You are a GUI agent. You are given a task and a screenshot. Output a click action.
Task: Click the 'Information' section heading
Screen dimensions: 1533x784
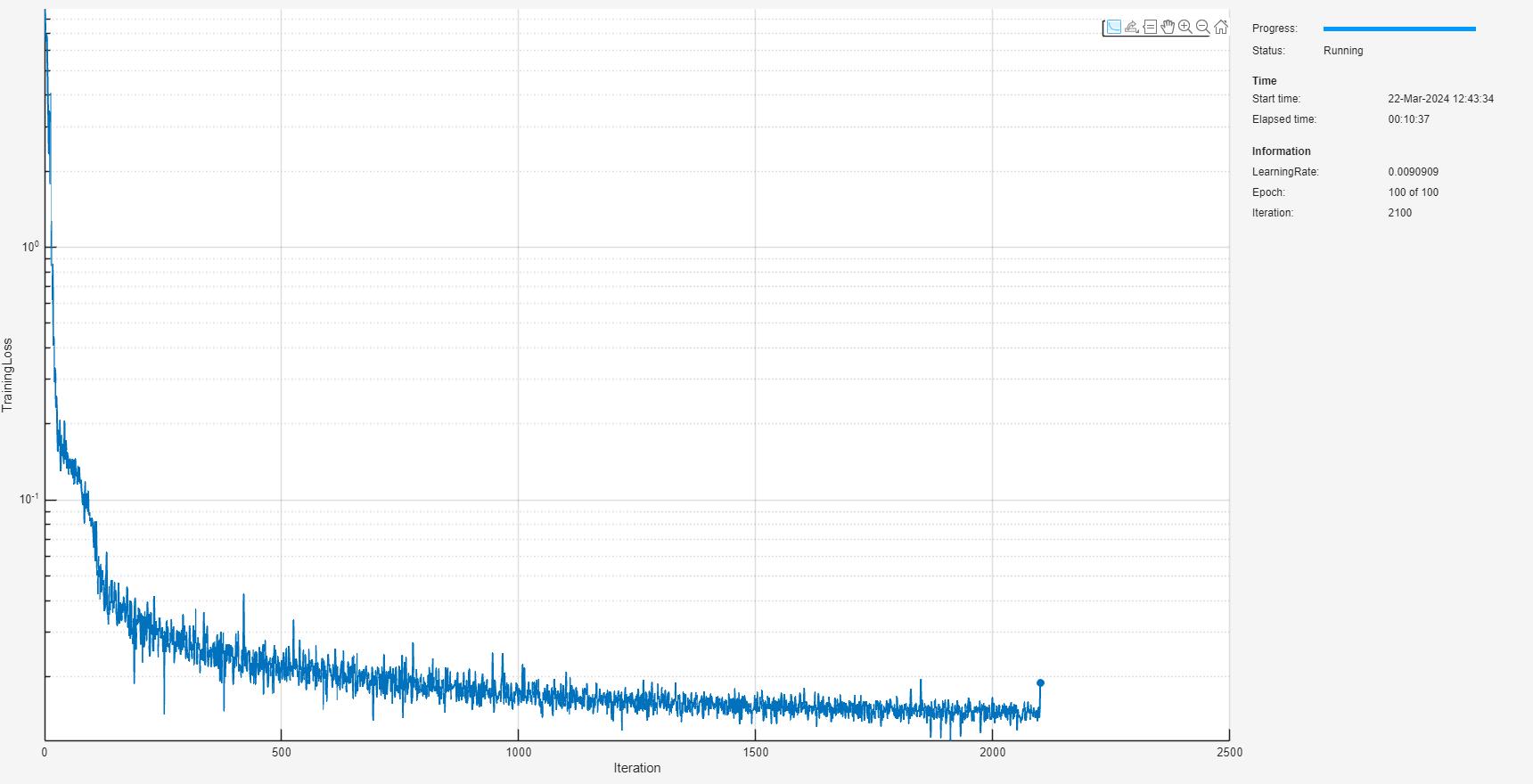[x=1281, y=151]
